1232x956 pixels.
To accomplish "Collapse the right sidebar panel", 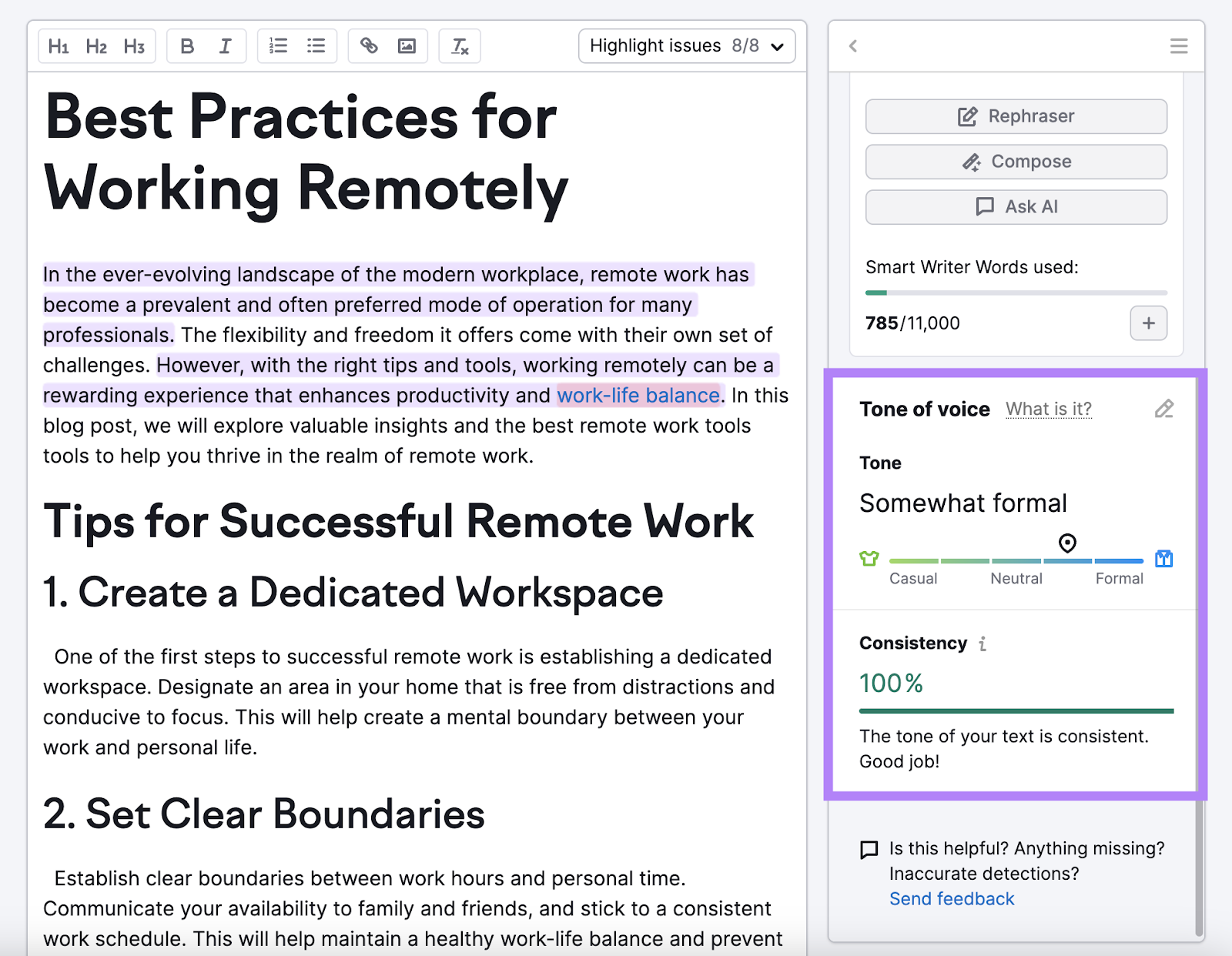I will point(852,46).
